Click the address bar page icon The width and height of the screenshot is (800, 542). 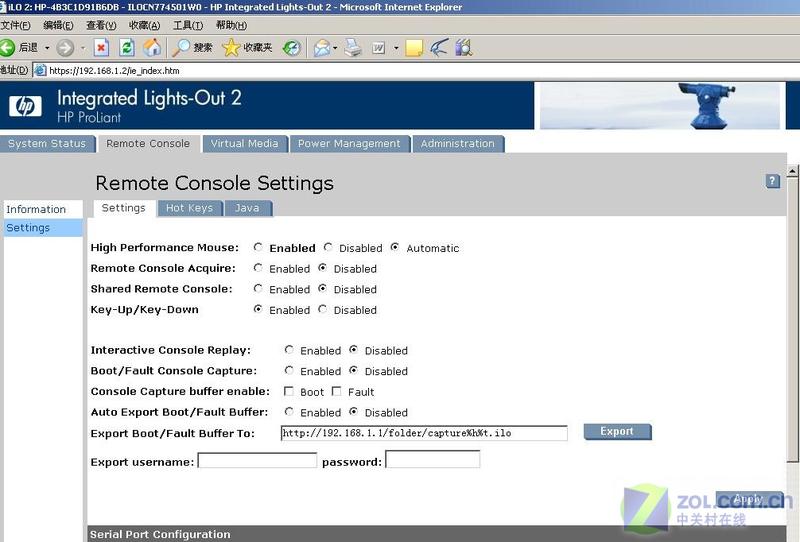tap(40, 70)
